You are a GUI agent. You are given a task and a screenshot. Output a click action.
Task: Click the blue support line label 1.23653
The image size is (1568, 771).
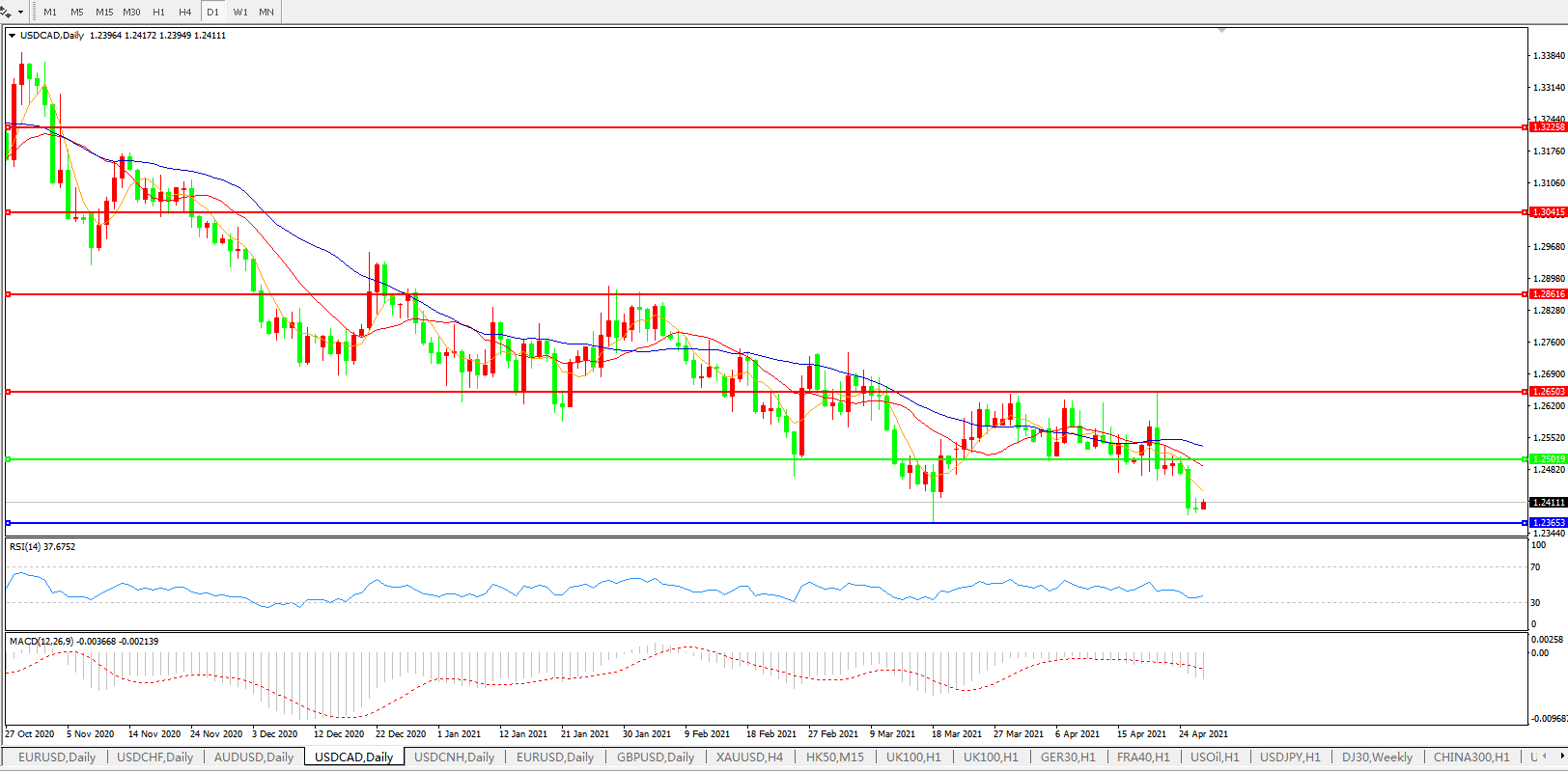(1549, 523)
